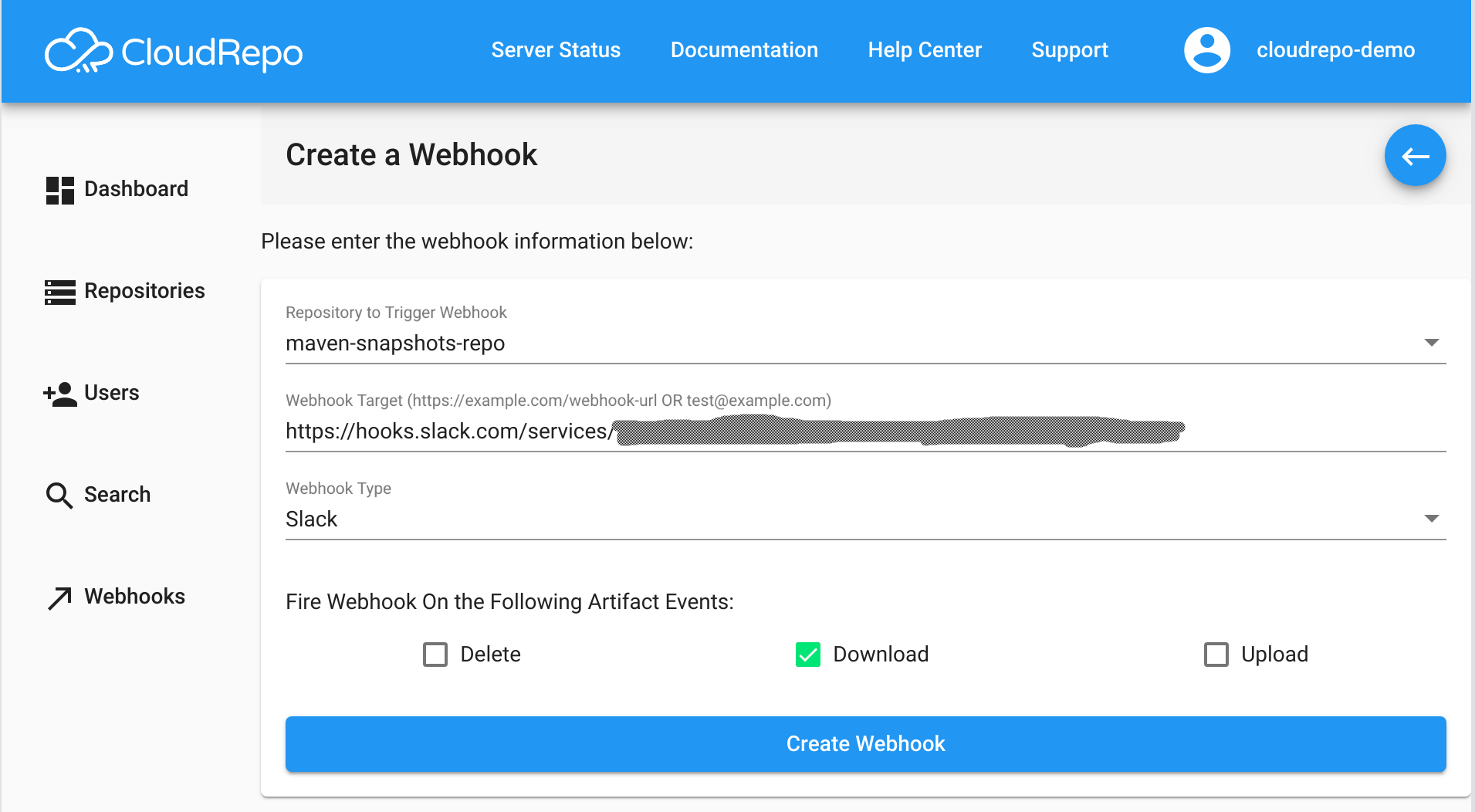Click the CloudRepo cloud logo icon
Viewport: 1475px width, 812px height.
(79, 51)
